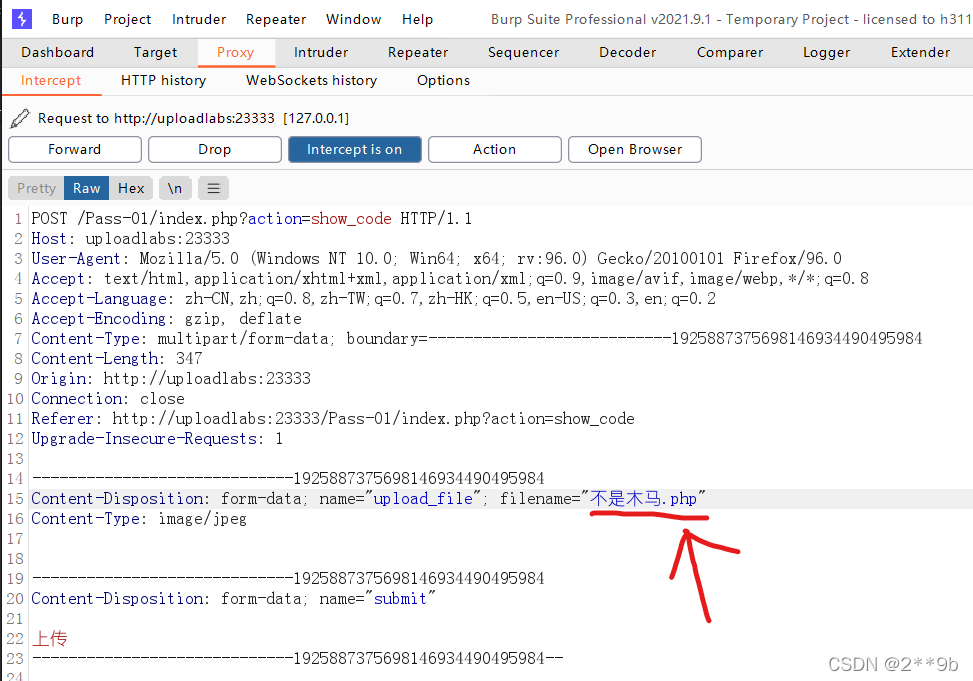973x681 pixels.
Task: Toggle the \n non-printable characters button
Action: point(174,188)
